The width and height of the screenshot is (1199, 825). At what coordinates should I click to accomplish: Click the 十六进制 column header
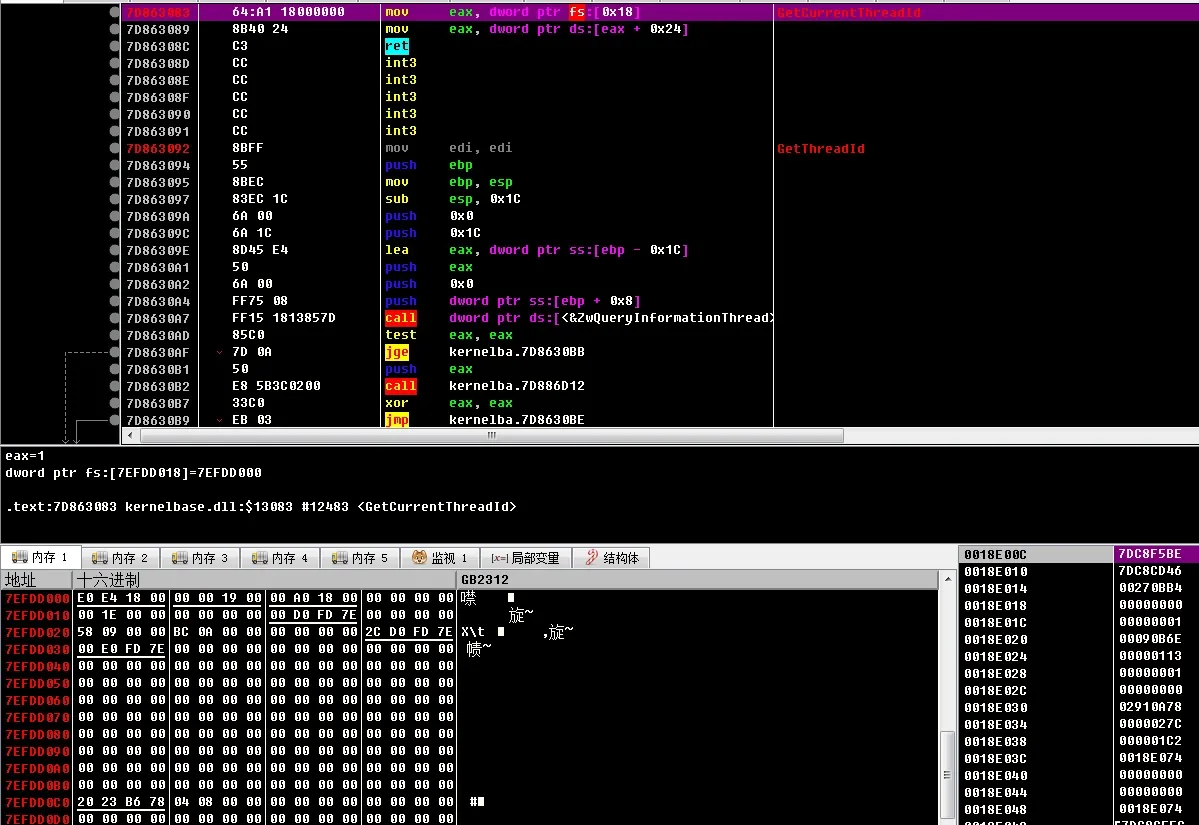(x=265, y=580)
